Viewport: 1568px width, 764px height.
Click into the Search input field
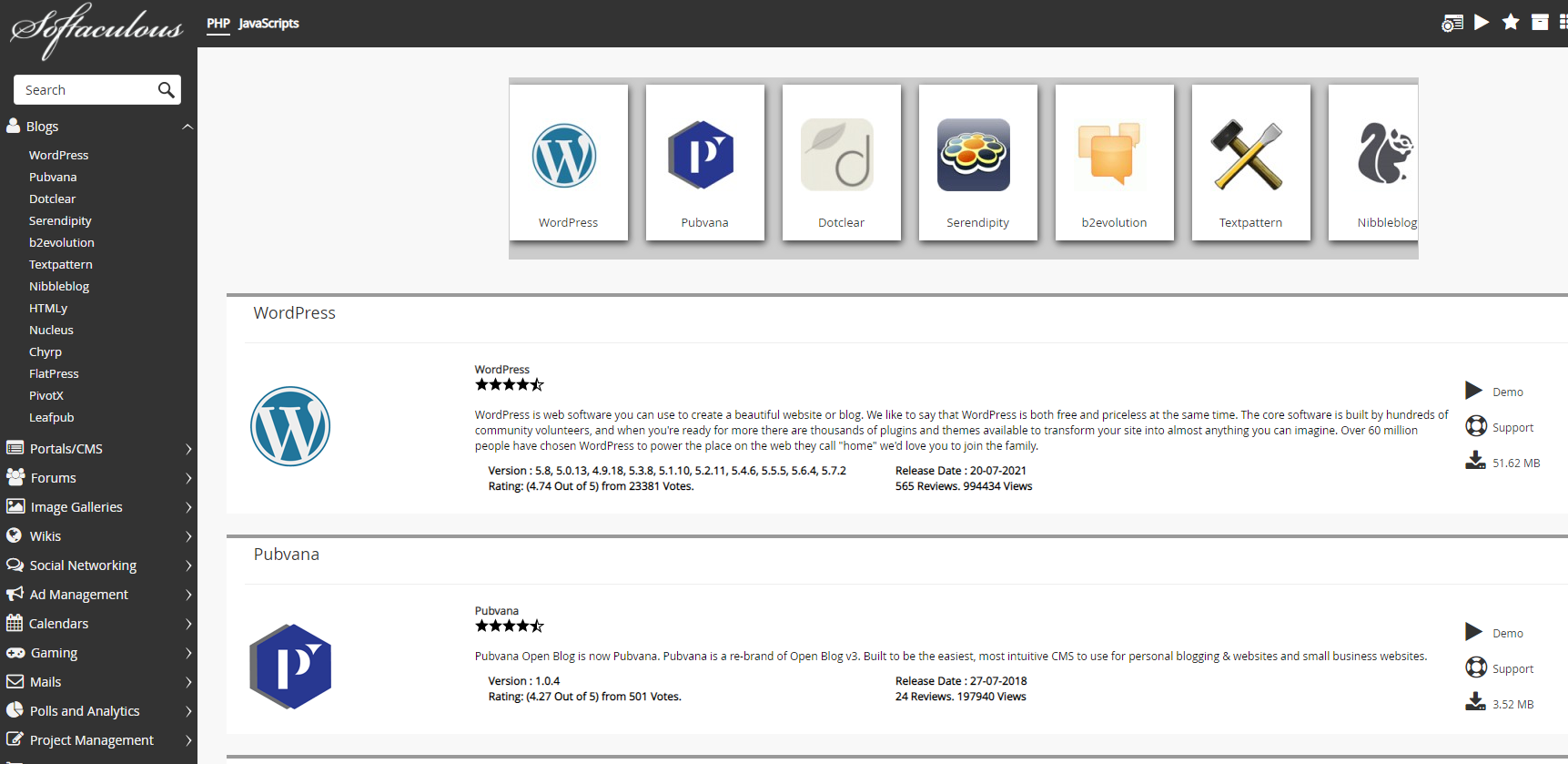pos(84,90)
